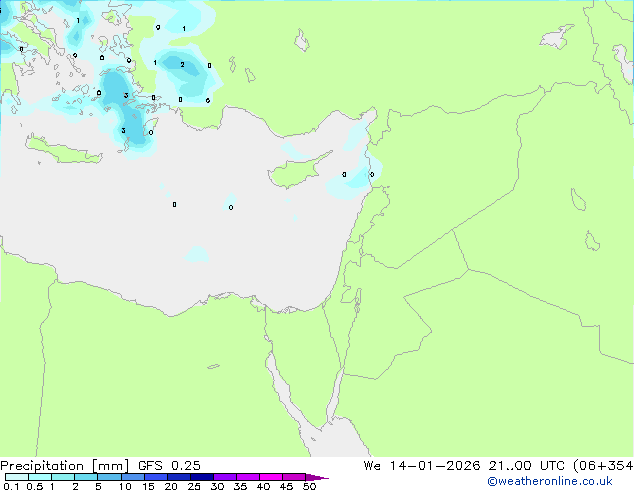
Task: Click the legend scale label 50
Action: 309,486
